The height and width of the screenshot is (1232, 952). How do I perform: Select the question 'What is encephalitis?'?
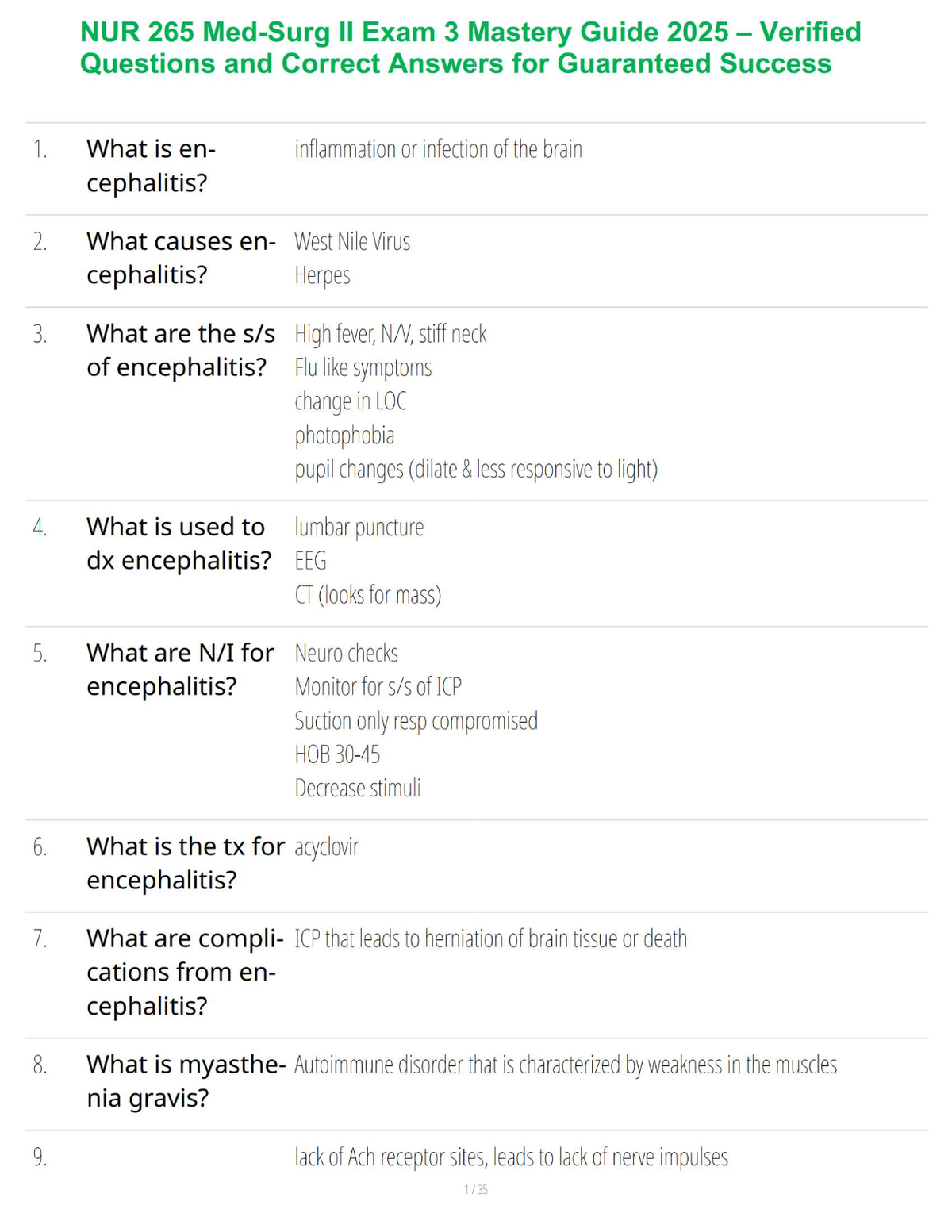(x=151, y=166)
